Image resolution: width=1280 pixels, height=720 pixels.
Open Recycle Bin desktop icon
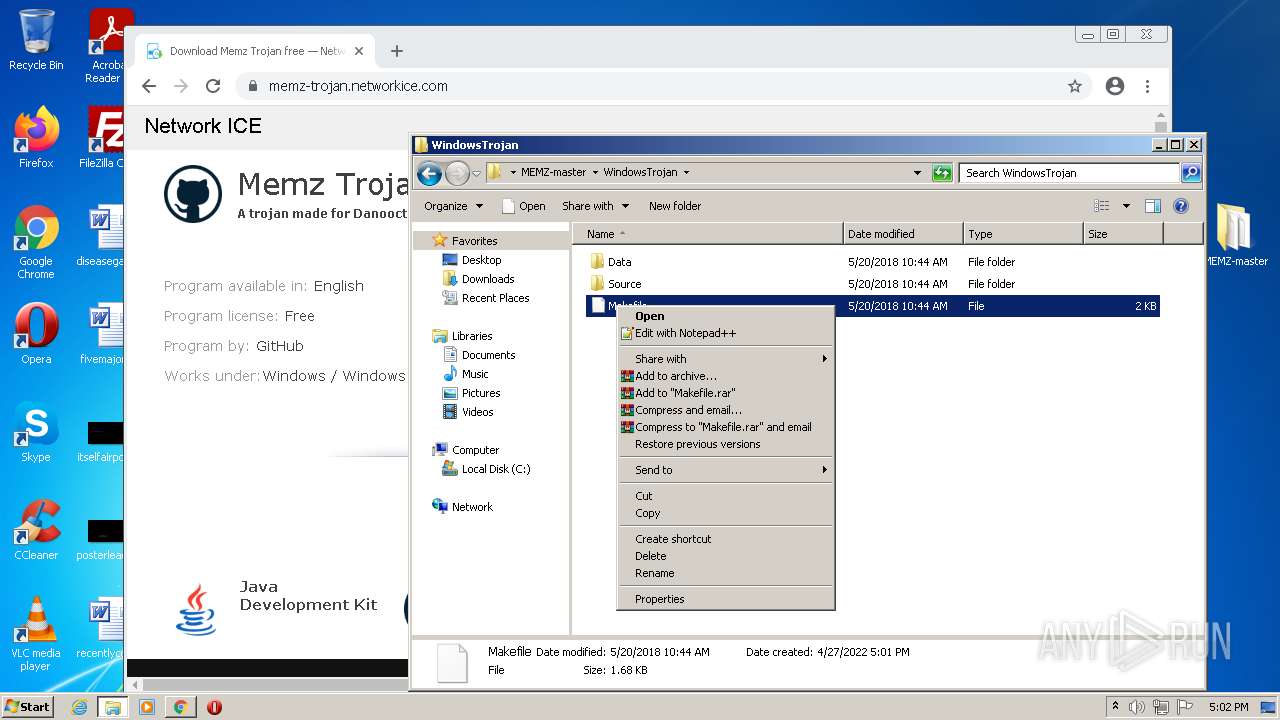(x=36, y=40)
